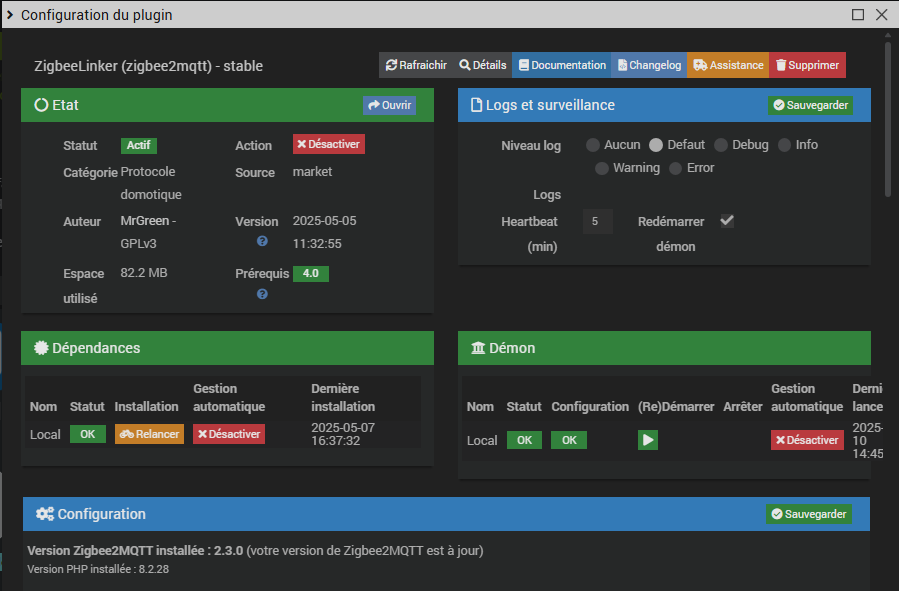Select Info log level
899x591 pixels.
click(x=784, y=145)
